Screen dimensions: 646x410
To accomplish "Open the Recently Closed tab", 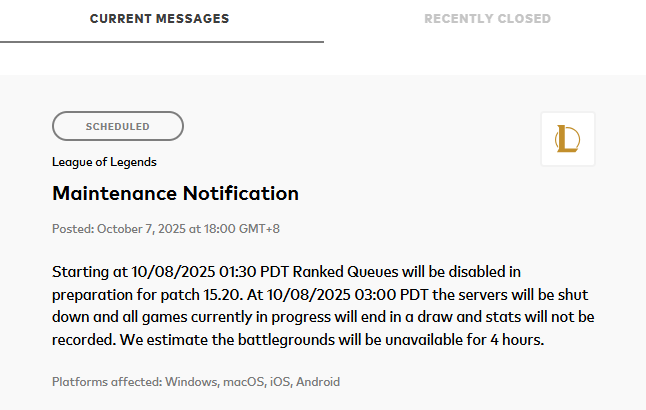I will coord(487,19).
